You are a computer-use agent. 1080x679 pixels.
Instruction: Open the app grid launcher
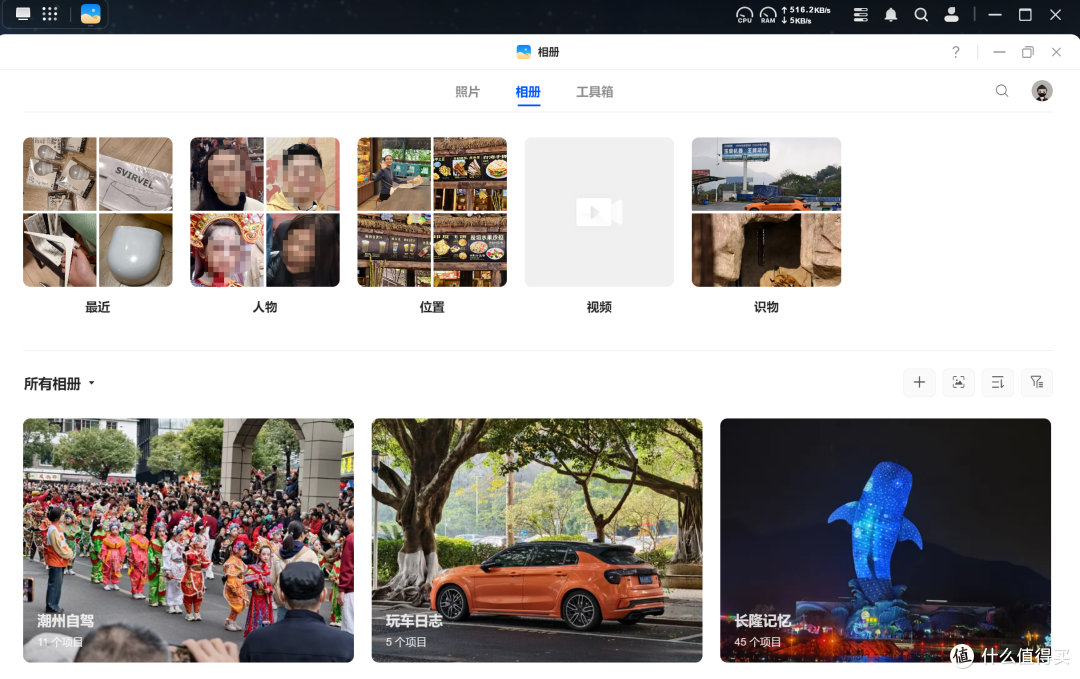pyautogui.click(x=50, y=14)
